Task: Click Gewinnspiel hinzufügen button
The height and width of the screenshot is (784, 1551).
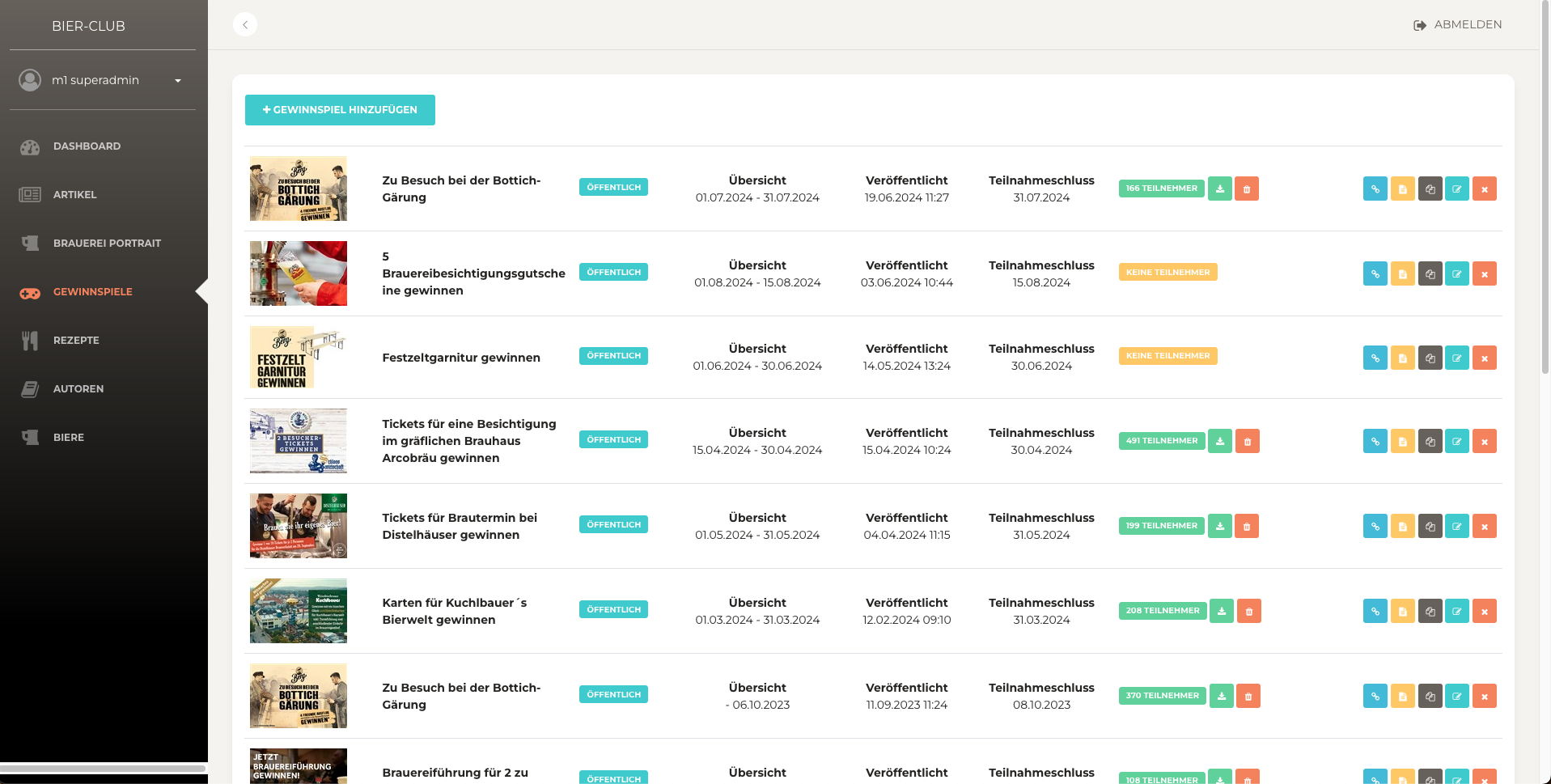Action: [x=340, y=110]
